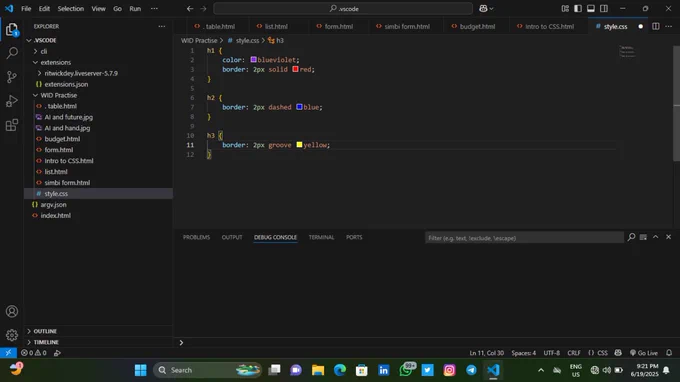The image size is (680, 382).
Task: Open AI and future.jpg in explorer
Action: click(68, 117)
